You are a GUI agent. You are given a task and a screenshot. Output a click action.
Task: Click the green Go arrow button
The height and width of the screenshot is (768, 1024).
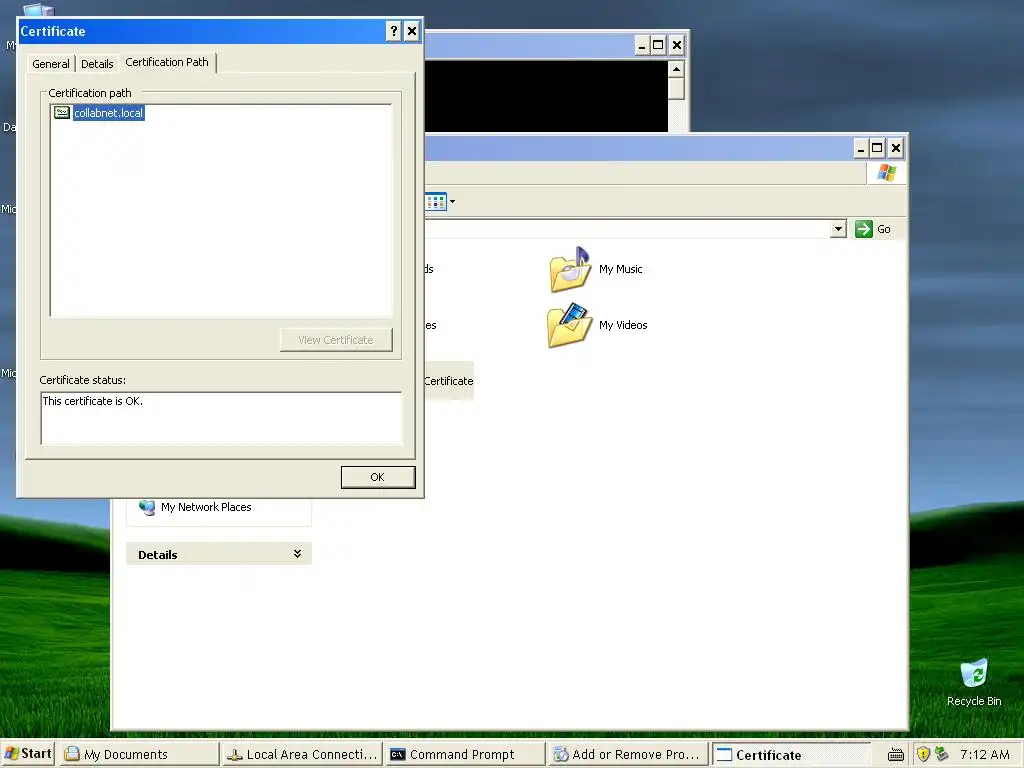863,229
